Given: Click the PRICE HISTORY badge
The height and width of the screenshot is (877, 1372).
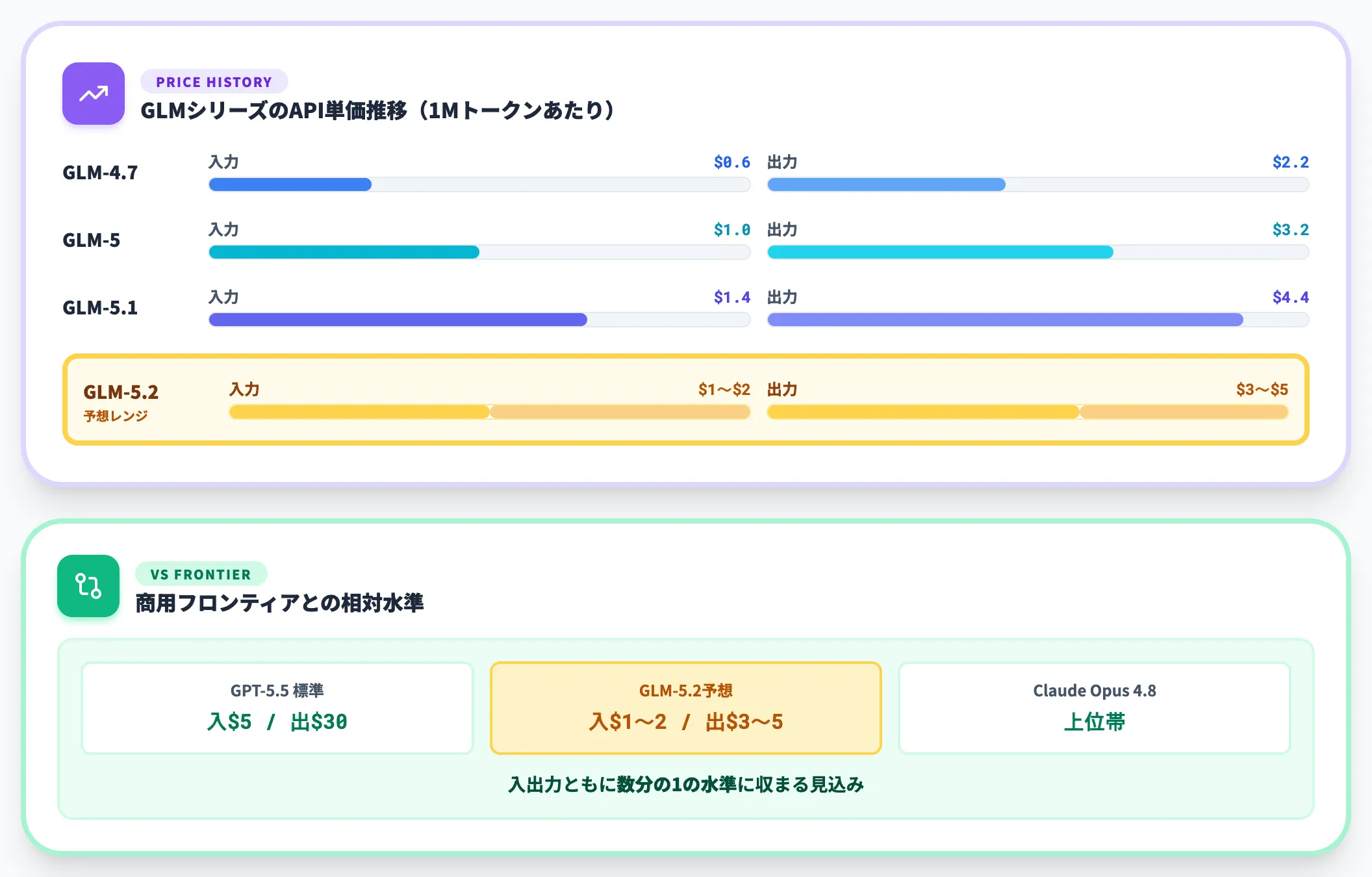Looking at the screenshot, I should pyautogui.click(x=214, y=82).
